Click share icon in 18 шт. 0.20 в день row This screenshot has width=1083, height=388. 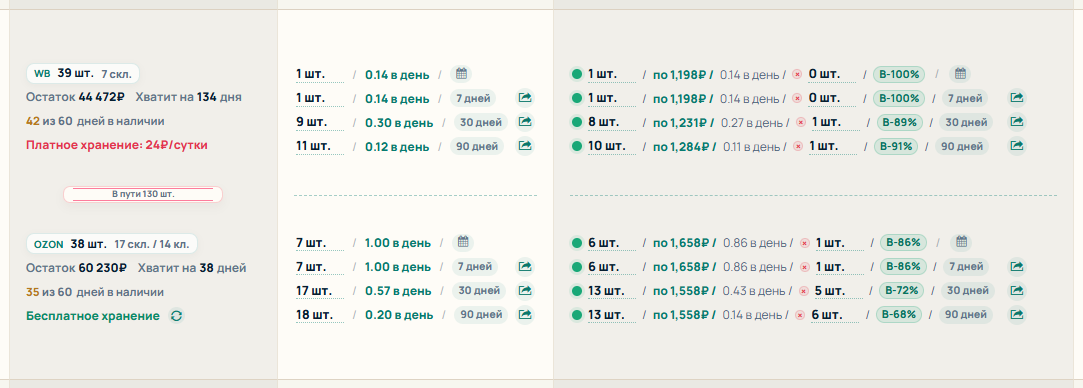click(x=525, y=315)
